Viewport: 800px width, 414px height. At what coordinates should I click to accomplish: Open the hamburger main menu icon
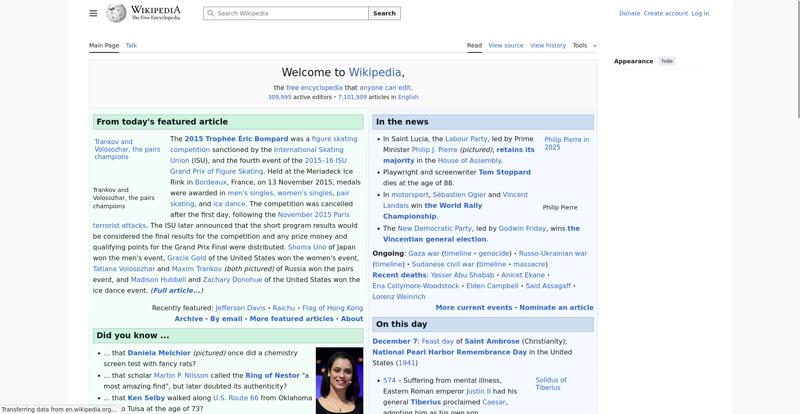93,13
